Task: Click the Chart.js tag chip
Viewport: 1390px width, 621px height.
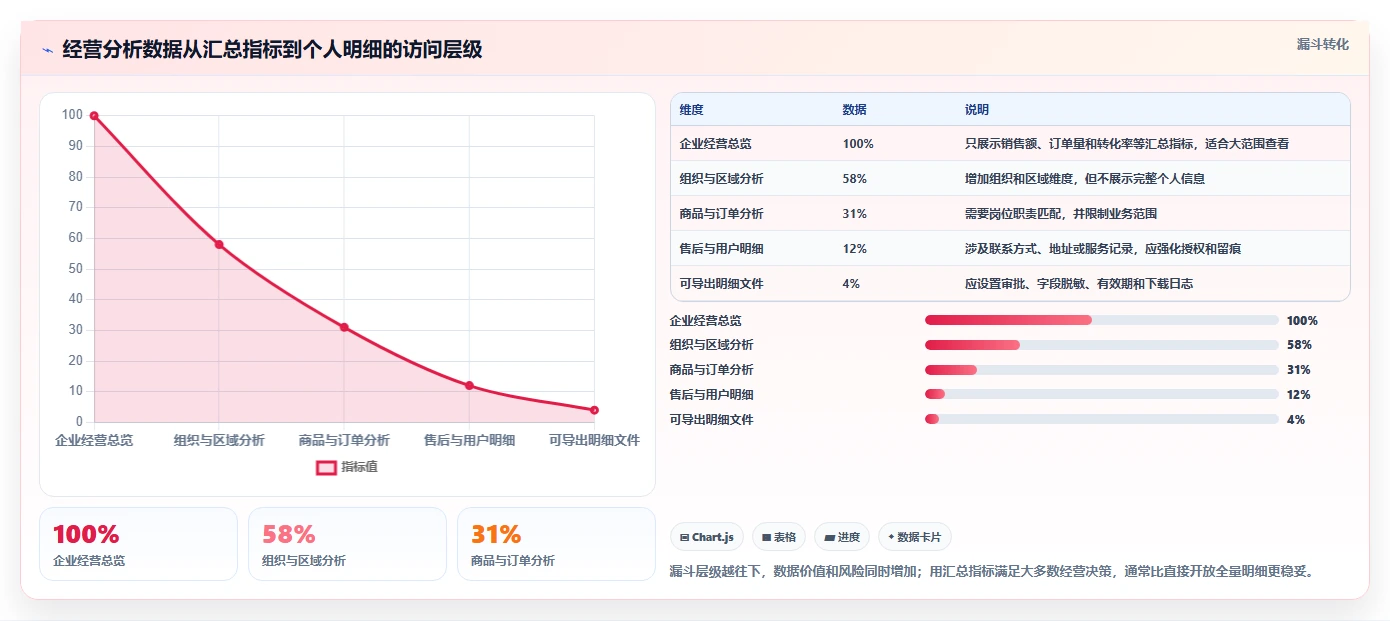Action: 706,537
